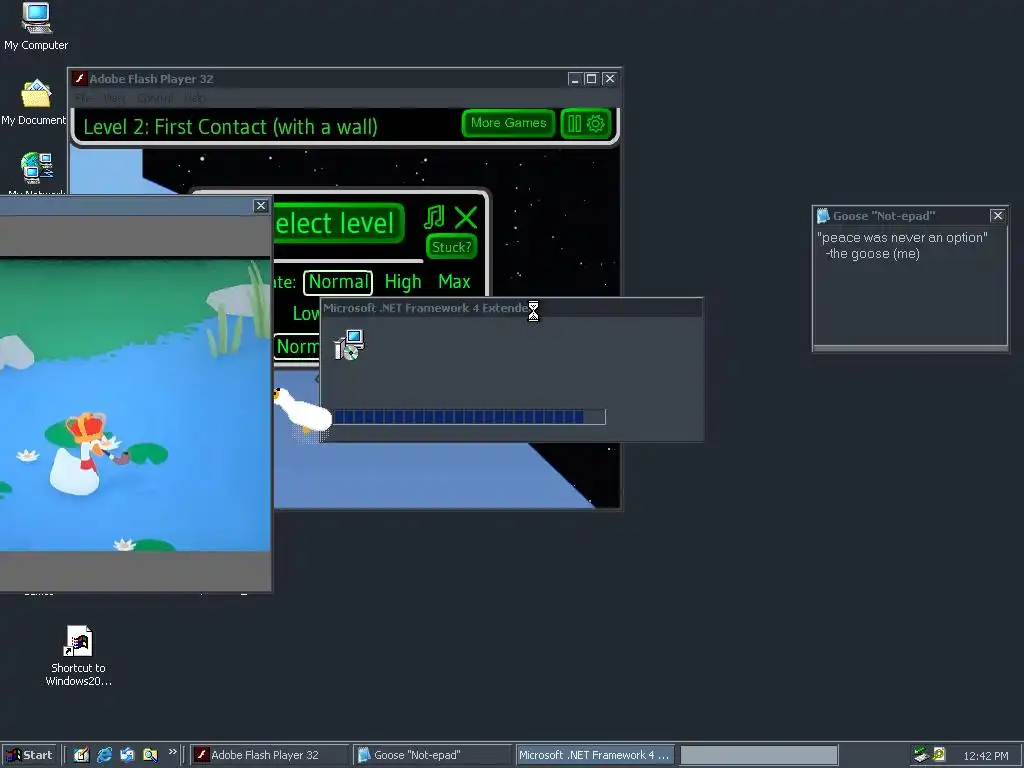Screen dimensions: 1024x768
Task: Click the first quick launch icon beside Start
Action: [82, 755]
